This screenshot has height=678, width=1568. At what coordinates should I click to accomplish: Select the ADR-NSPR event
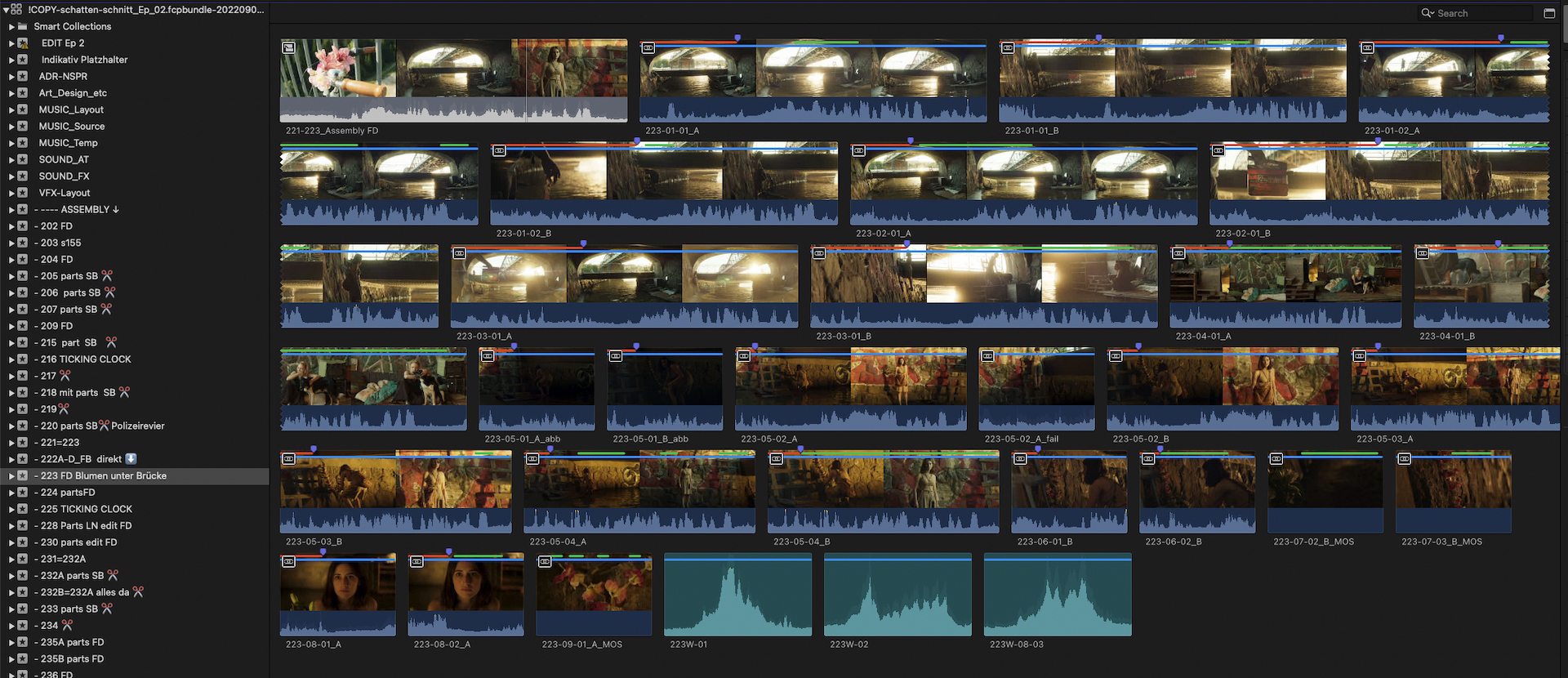63,76
